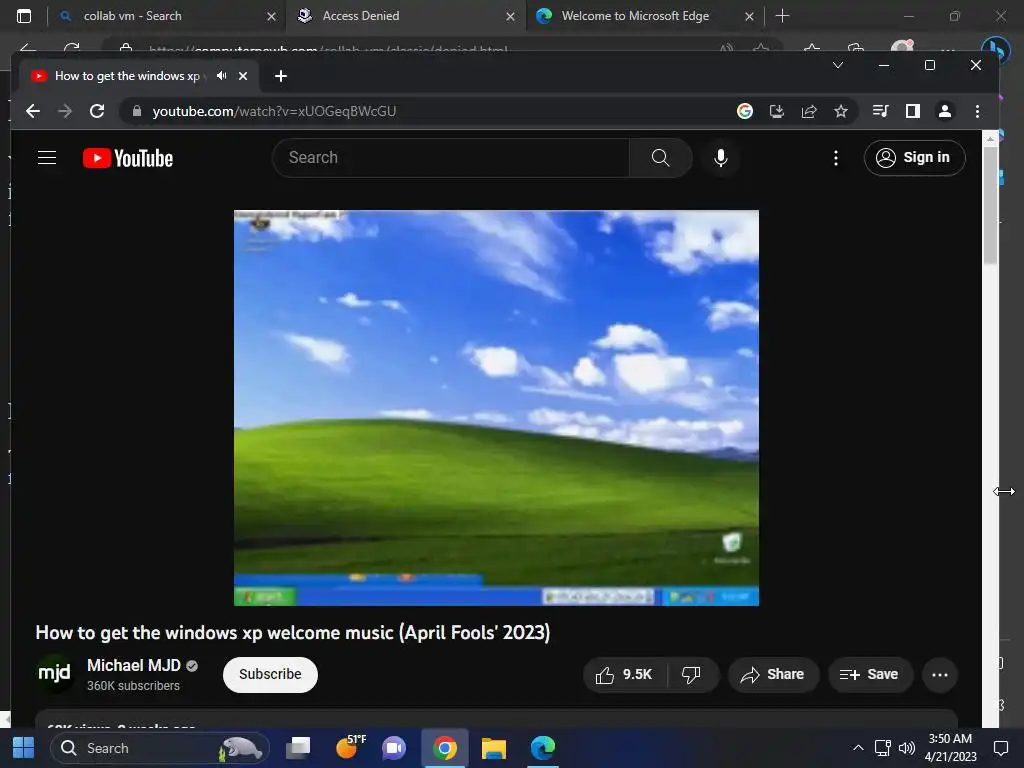
Task: Dislike the video
Action: [691, 674]
